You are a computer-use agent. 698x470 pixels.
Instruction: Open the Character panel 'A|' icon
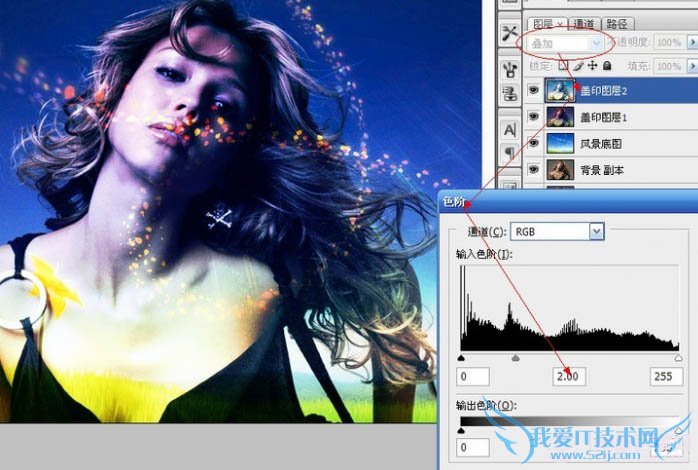509,130
